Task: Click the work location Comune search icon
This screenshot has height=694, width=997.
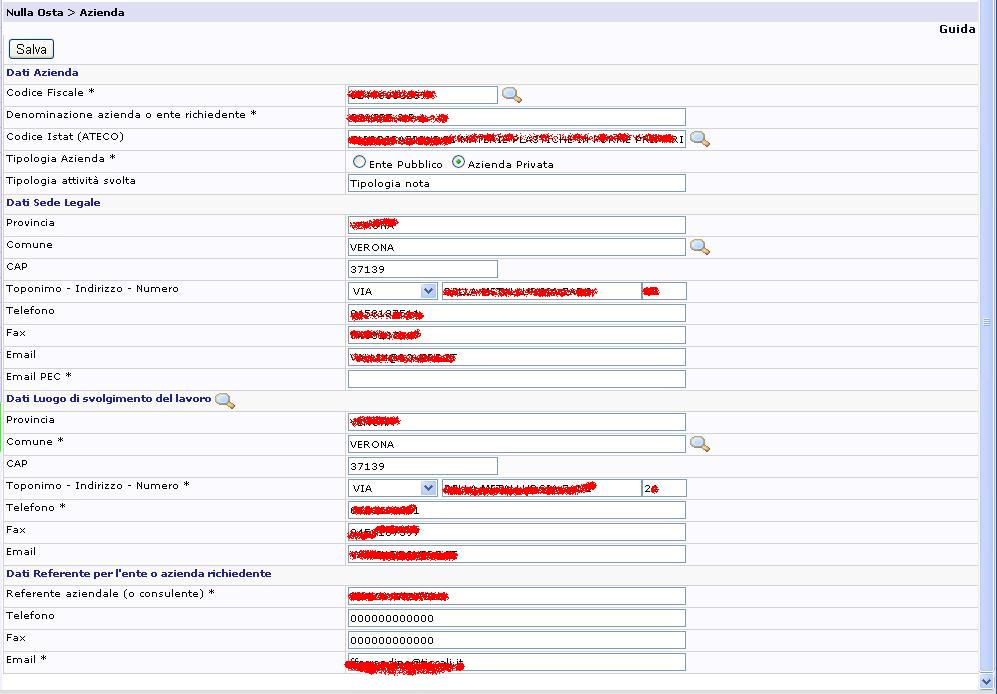Action: pyautogui.click(x=699, y=444)
